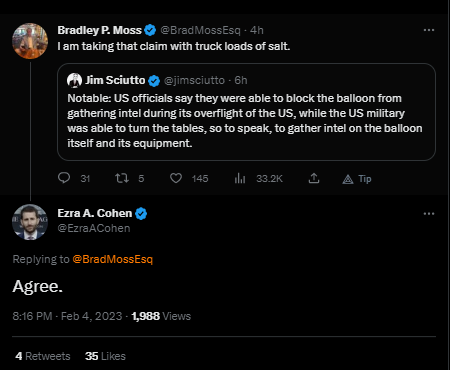This screenshot has height=370, width=450.
Task: Click the share upload icon
Action: [x=314, y=178]
